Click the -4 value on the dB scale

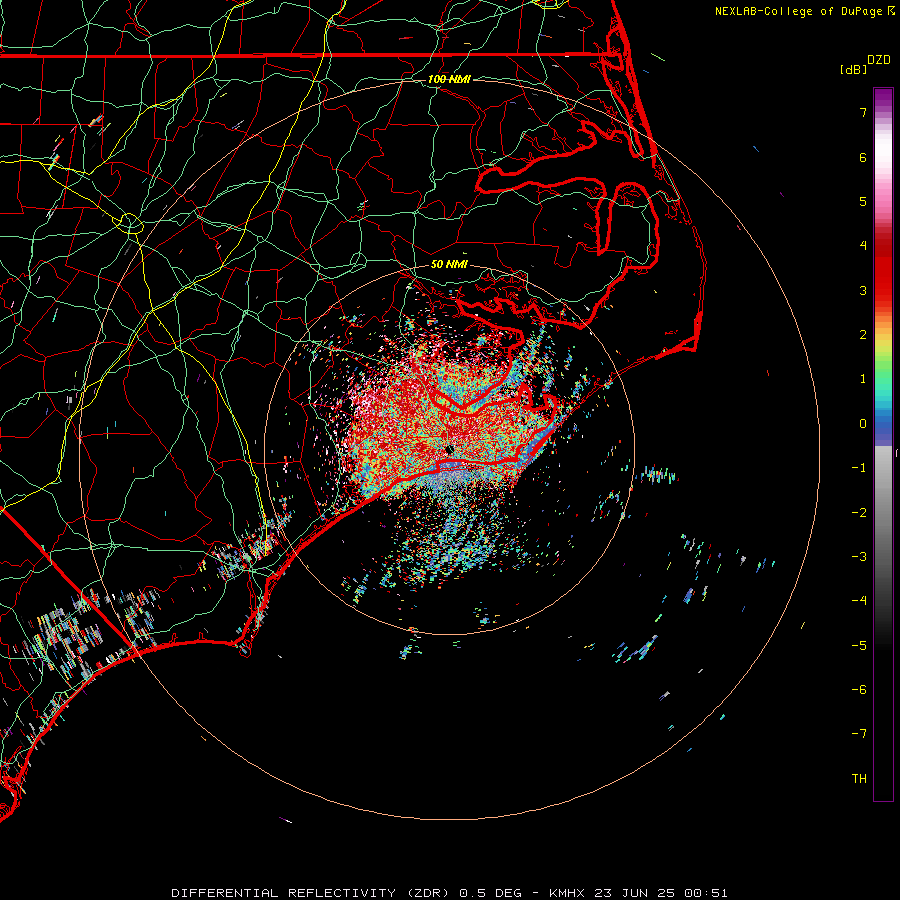coord(859,601)
